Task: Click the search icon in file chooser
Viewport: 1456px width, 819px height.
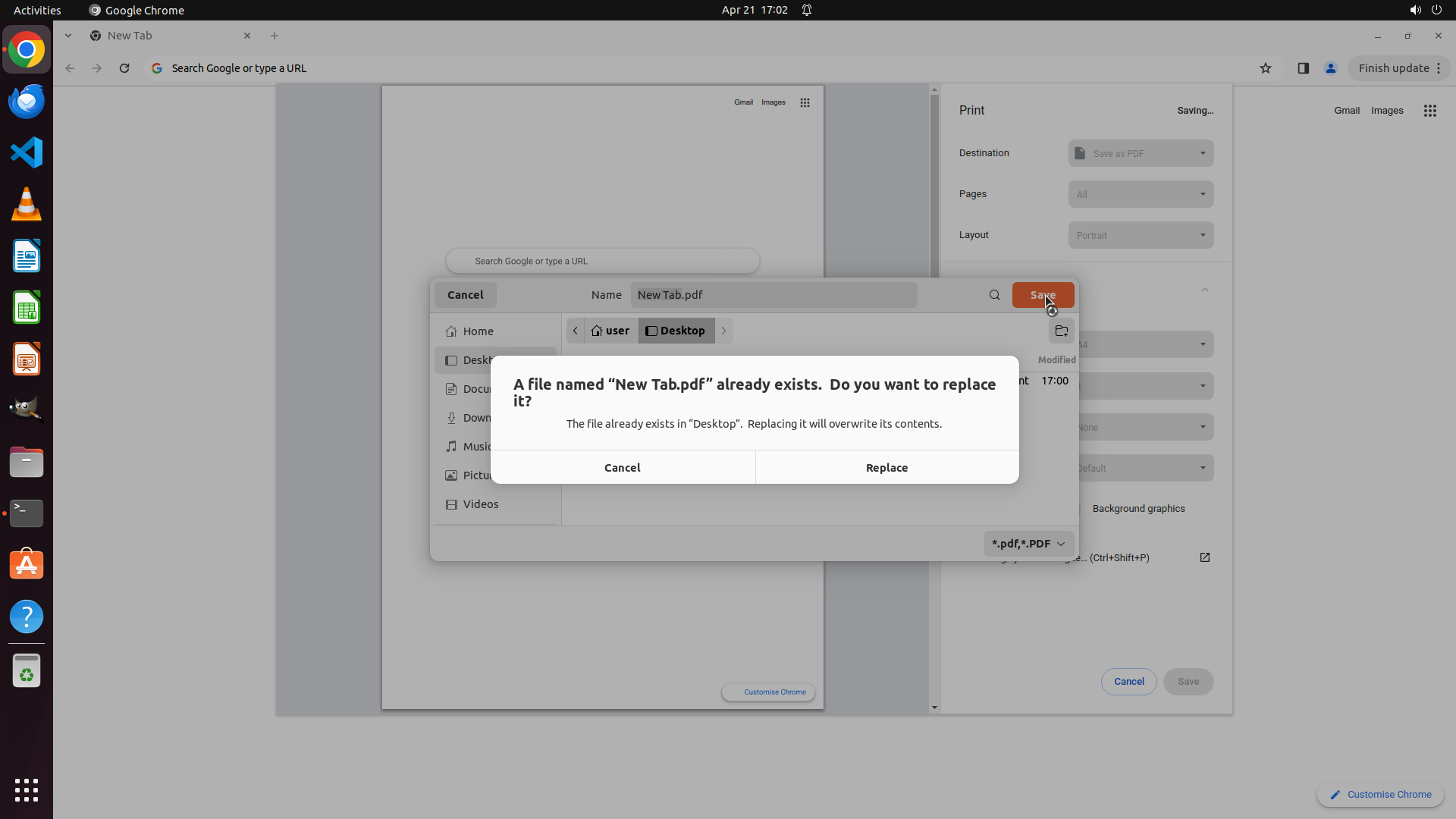Action: coord(994,295)
